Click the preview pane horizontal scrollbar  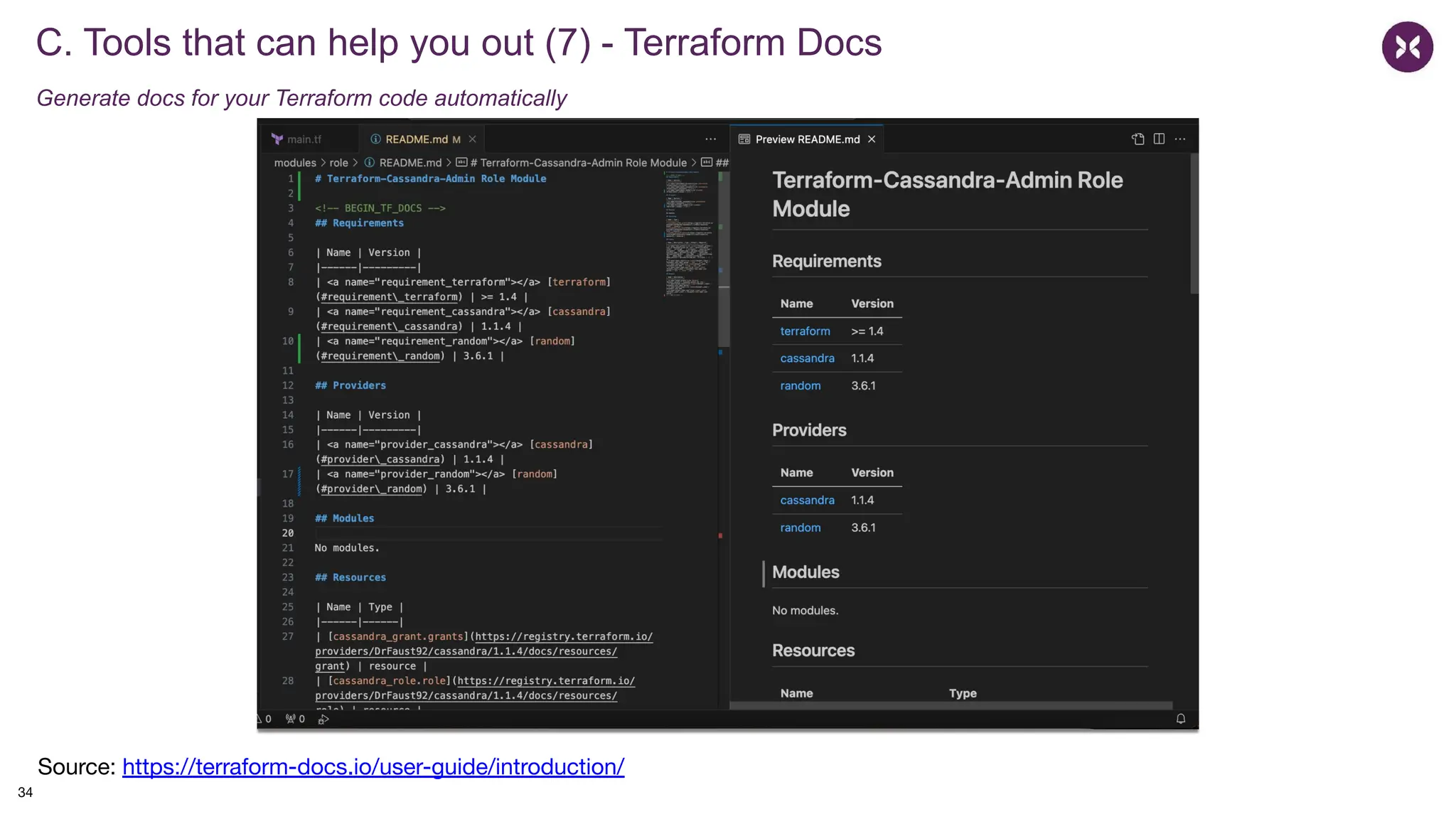click(x=951, y=706)
